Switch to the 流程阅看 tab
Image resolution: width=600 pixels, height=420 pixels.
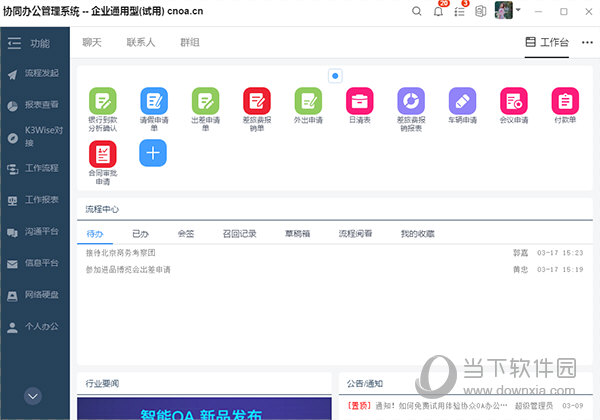355,234
